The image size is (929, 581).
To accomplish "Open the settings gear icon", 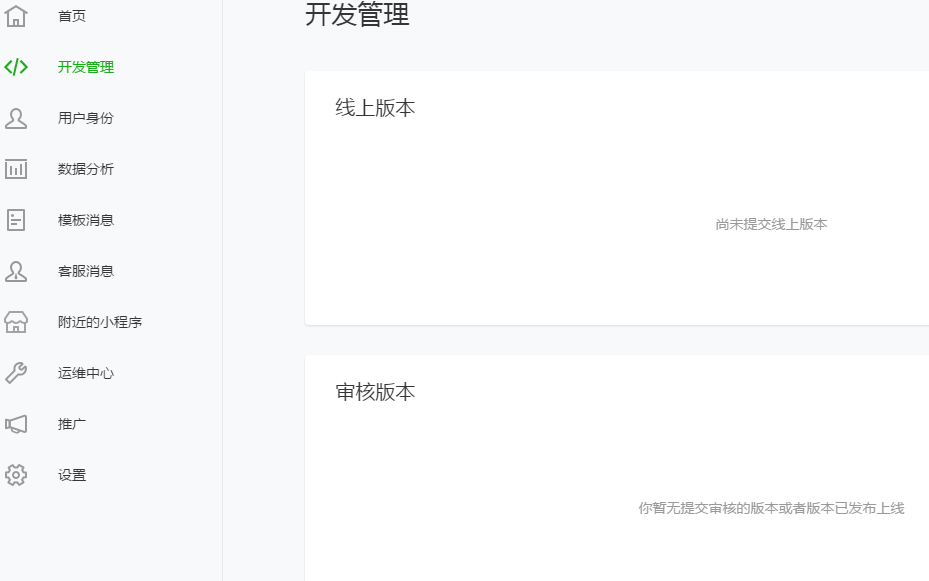I will point(16,475).
